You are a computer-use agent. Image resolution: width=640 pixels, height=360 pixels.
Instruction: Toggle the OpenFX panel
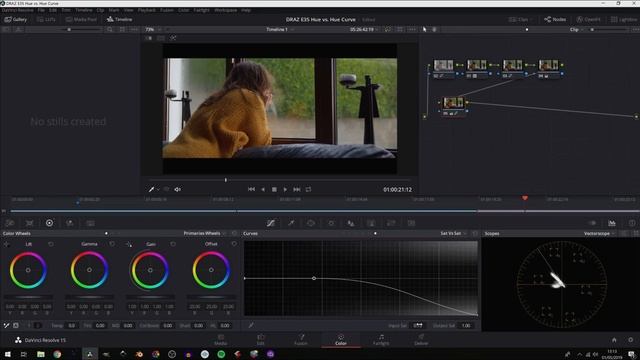pyautogui.click(x=588, y=19)
